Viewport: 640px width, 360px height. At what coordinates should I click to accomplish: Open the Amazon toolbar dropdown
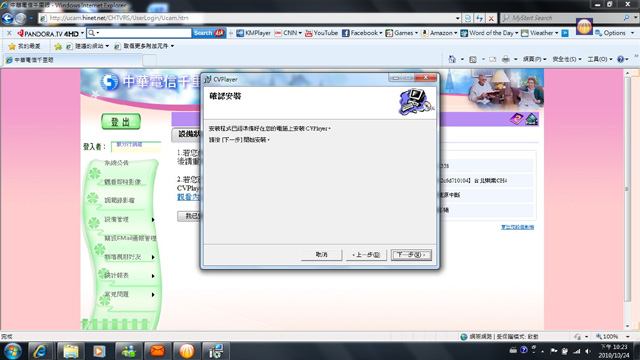(456, 33)
